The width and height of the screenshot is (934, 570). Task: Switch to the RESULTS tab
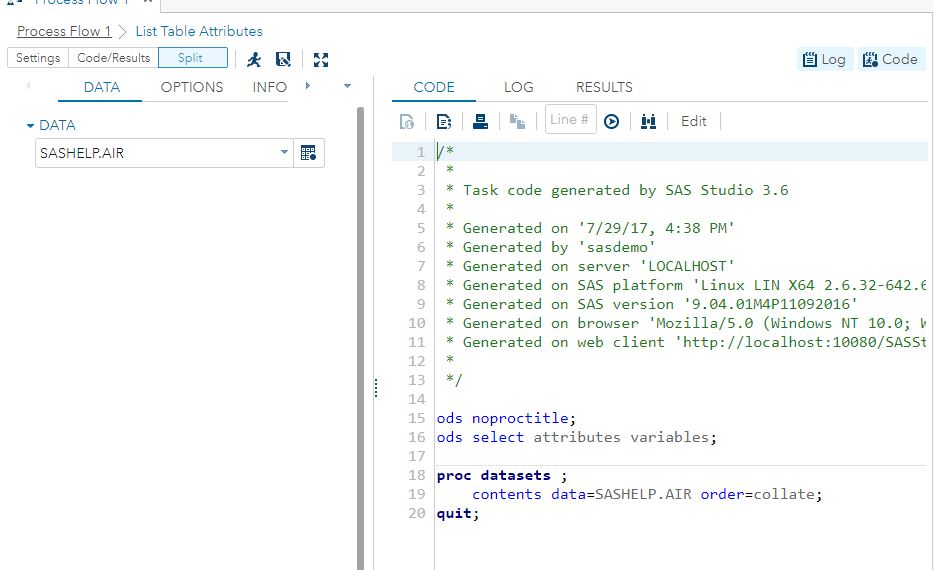604,88
